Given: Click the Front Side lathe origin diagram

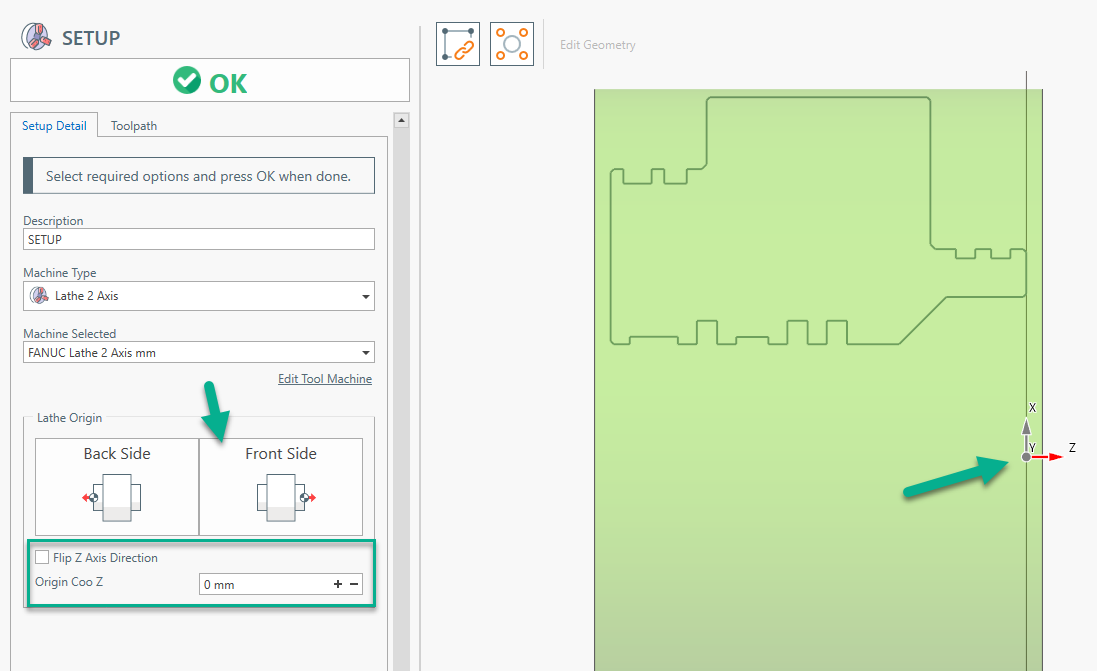Looking at the screenshot, I should (x=281, y=496).
